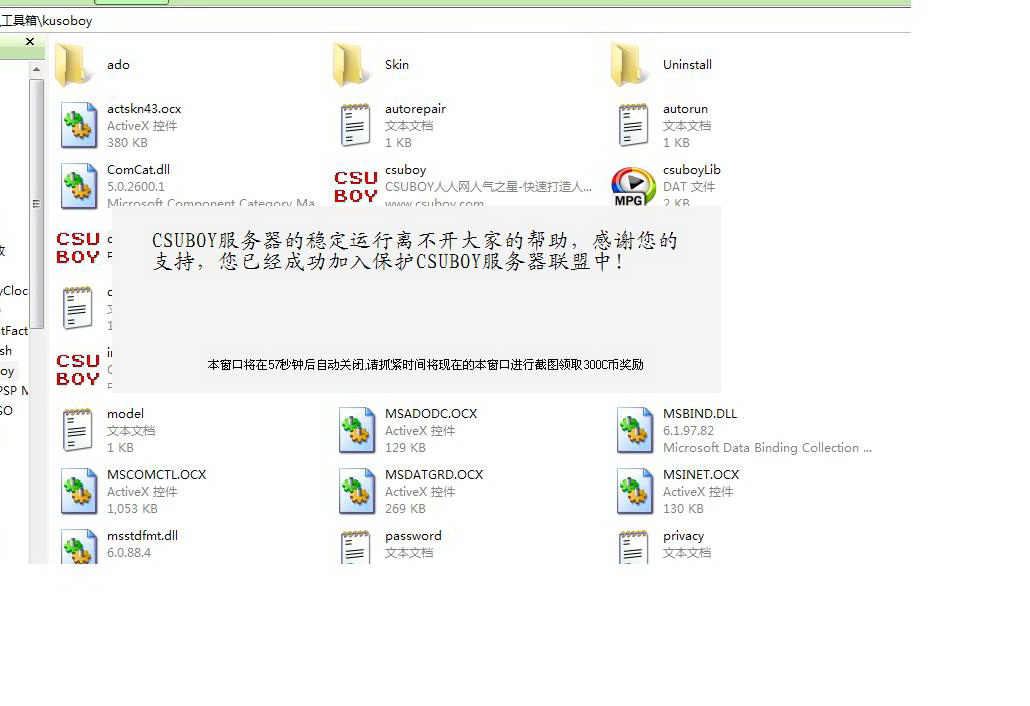Click 'Microsoft Data Binding Collection' description
This screenshot has width=1030, height=706.
click(767, 448)
